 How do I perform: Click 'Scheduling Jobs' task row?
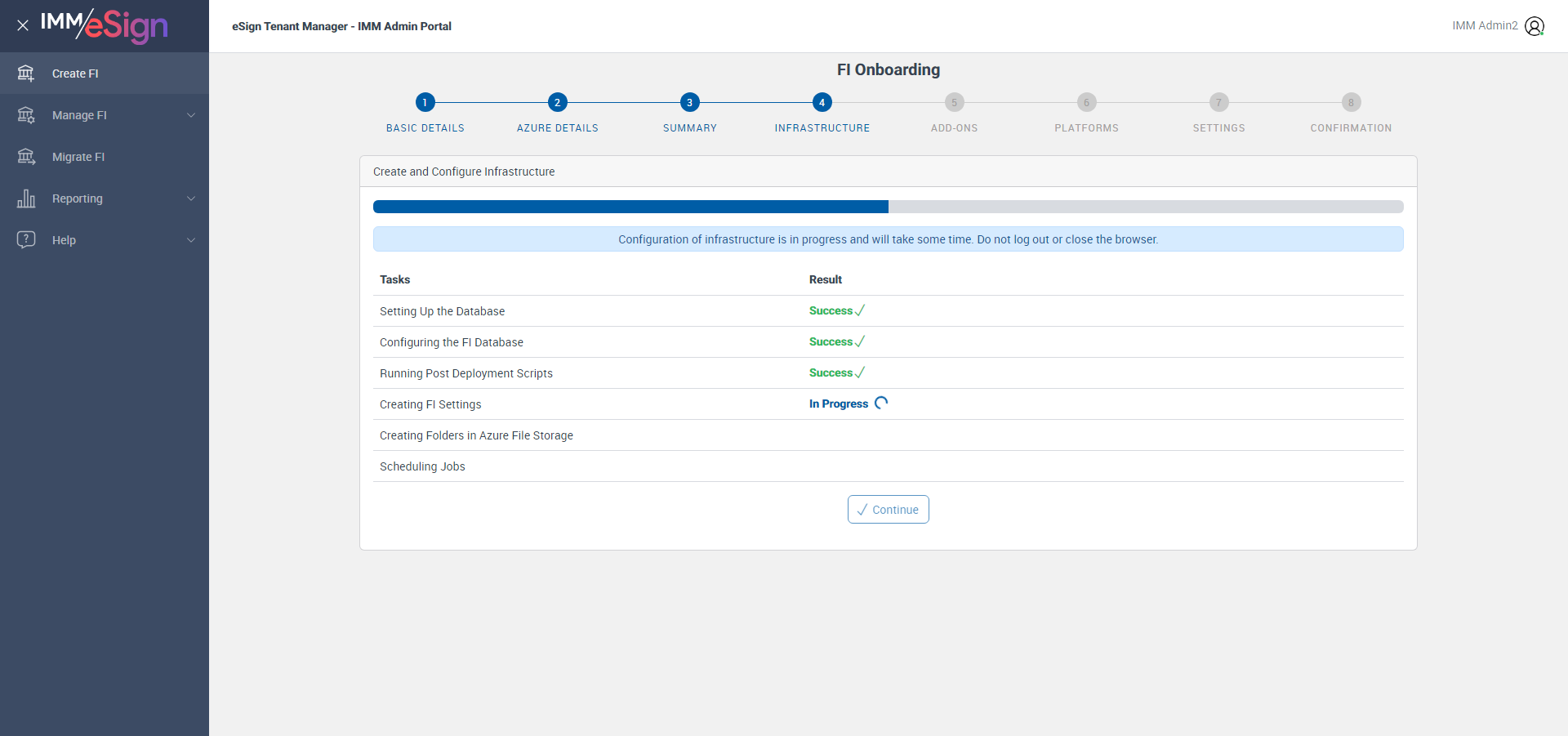(888, 466)
